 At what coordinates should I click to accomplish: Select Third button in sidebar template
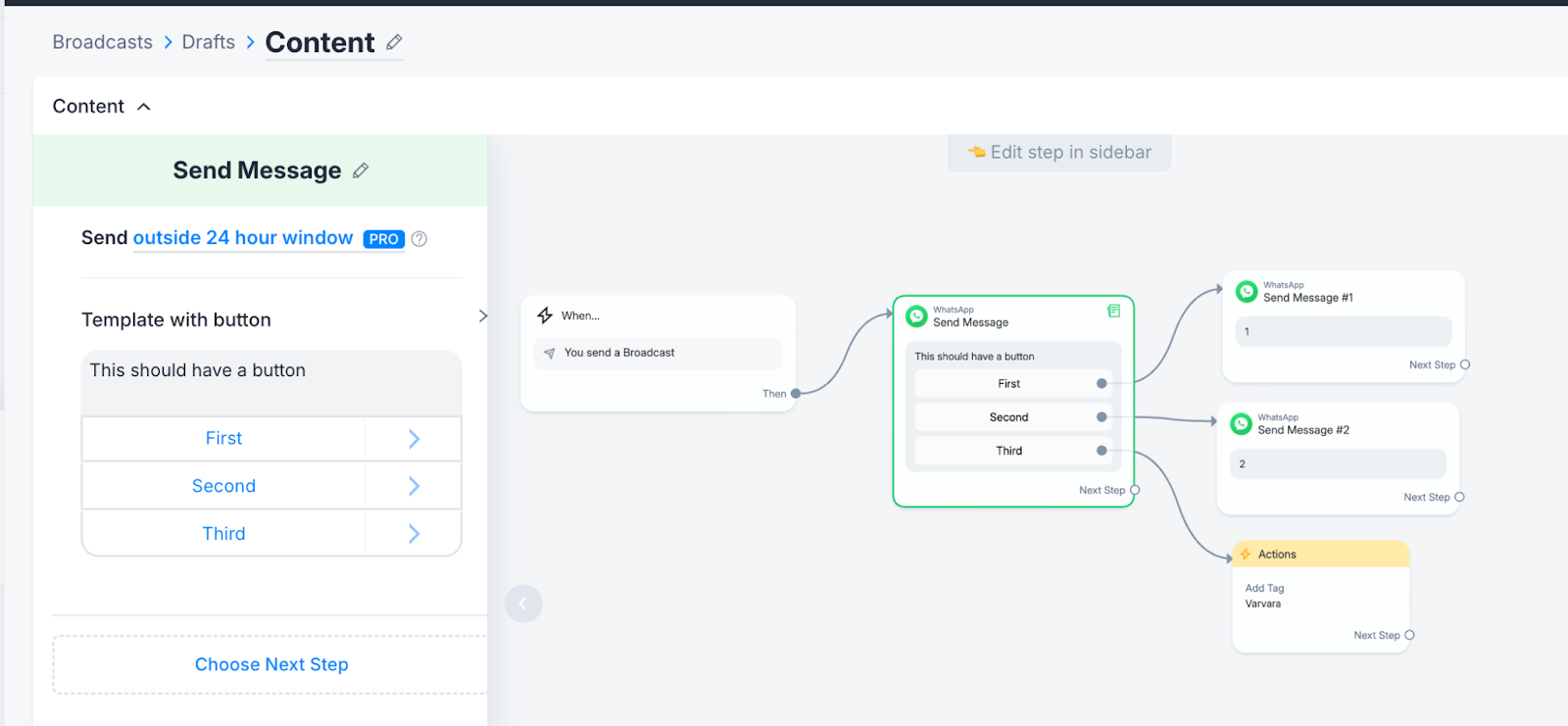223,534
